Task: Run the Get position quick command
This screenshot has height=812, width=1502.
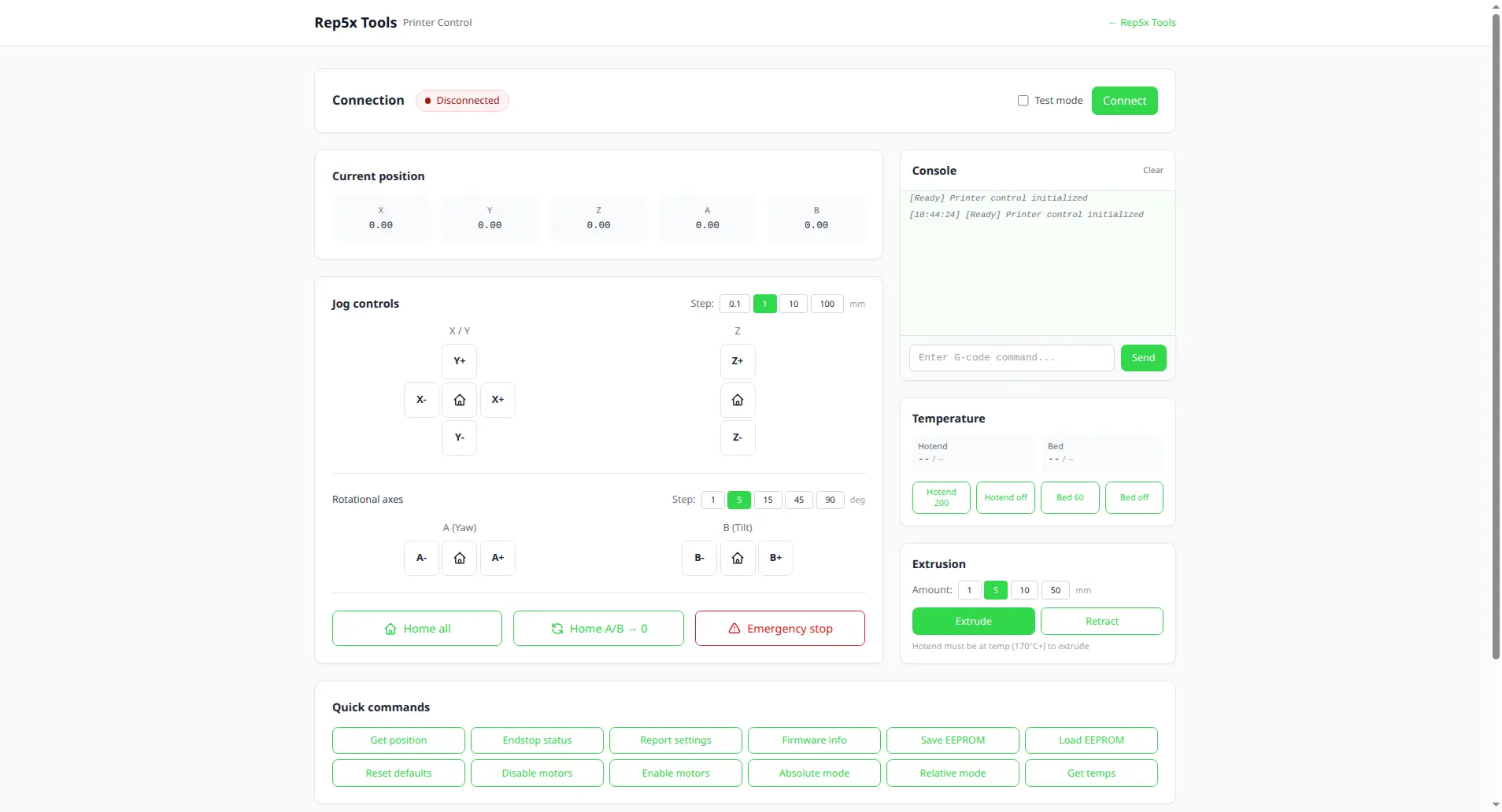Action: [398, 740]
